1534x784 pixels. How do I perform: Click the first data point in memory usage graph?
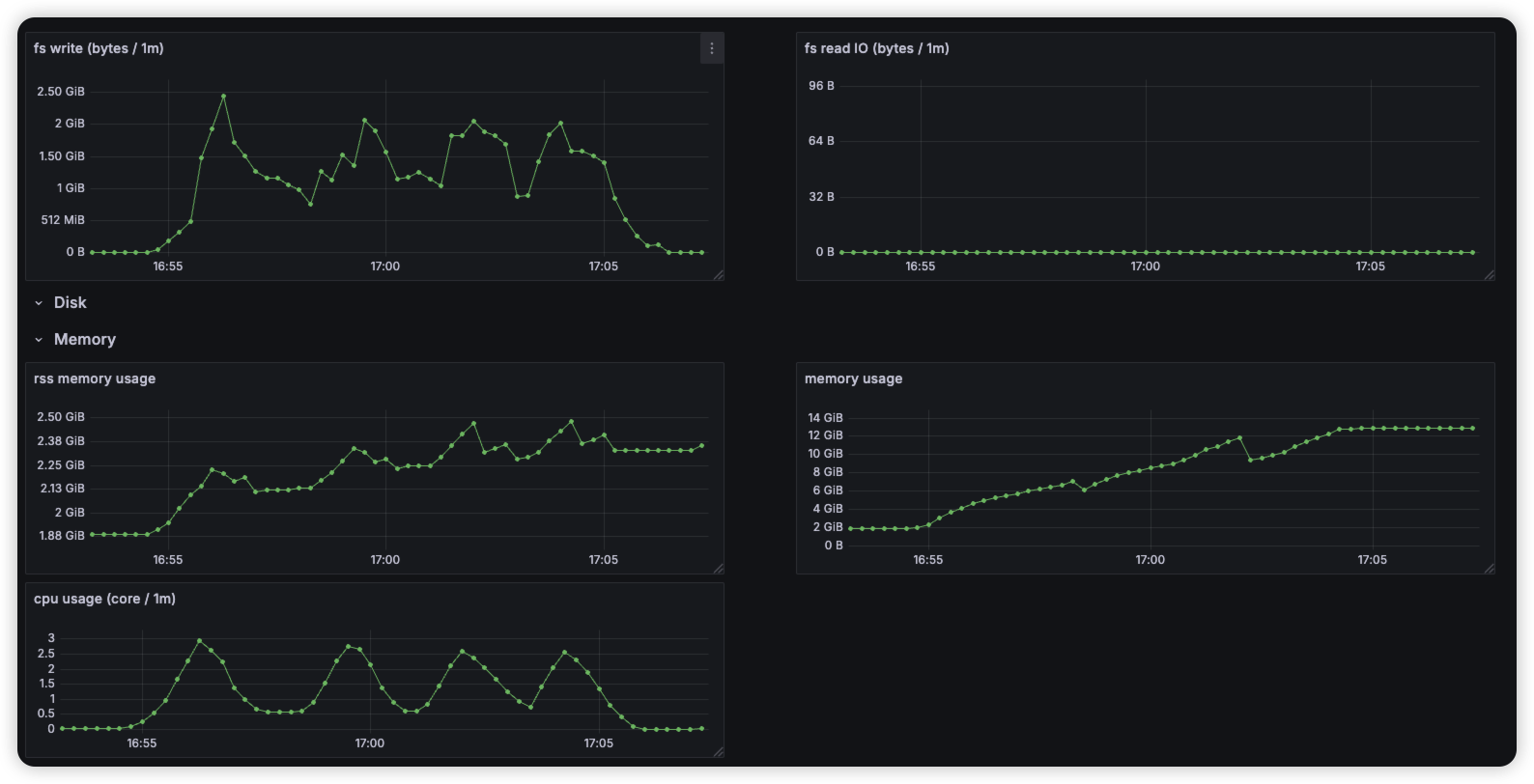click(850, 528)
